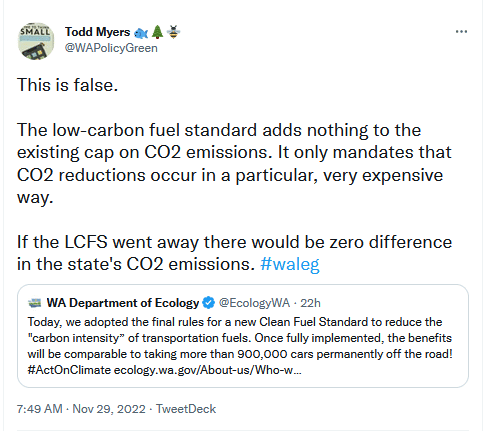Open the quoted Clean Fuel Standard tweet
The height and width of the screenshot is (431, 484).
click(243, 336)
